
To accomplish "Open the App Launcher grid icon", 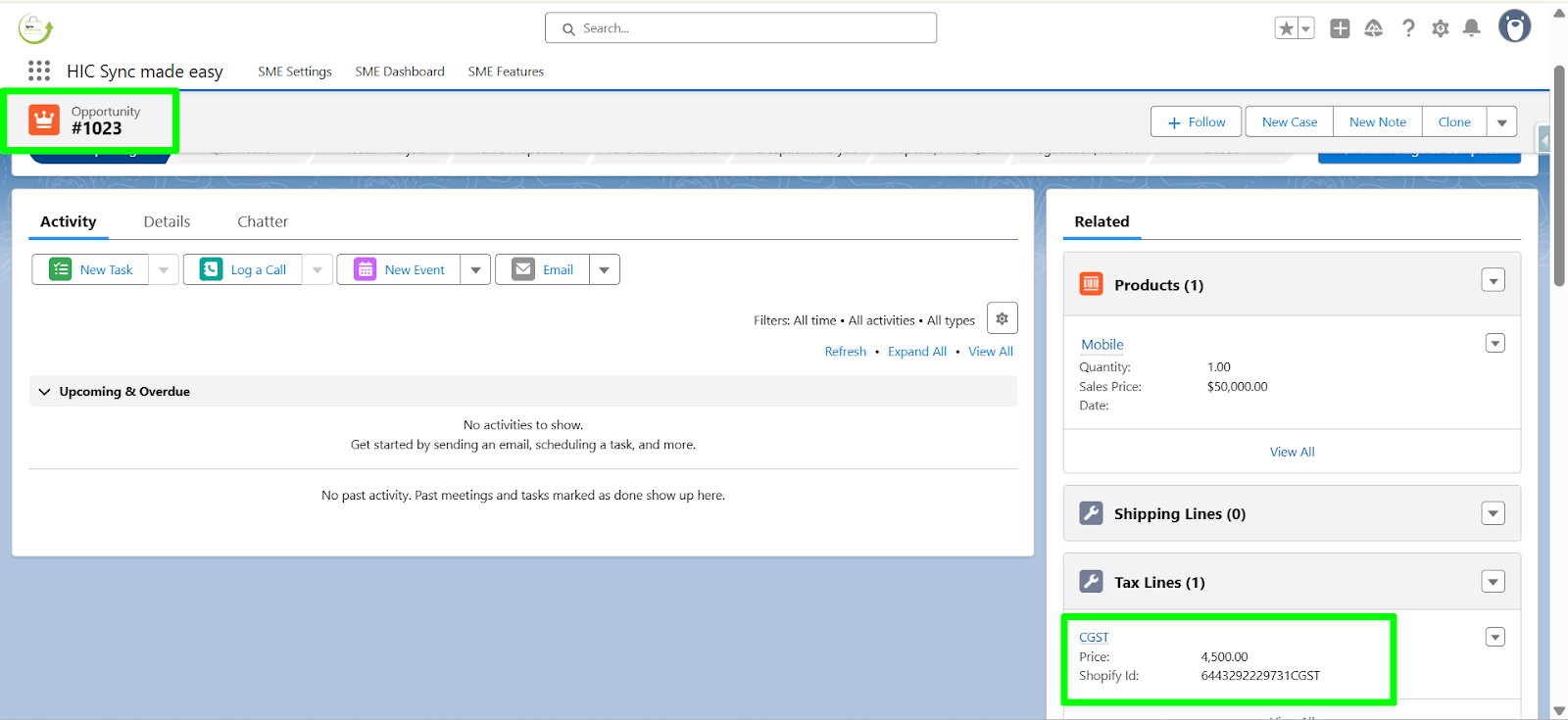I will pyautogui.click(x=39, y=71).
